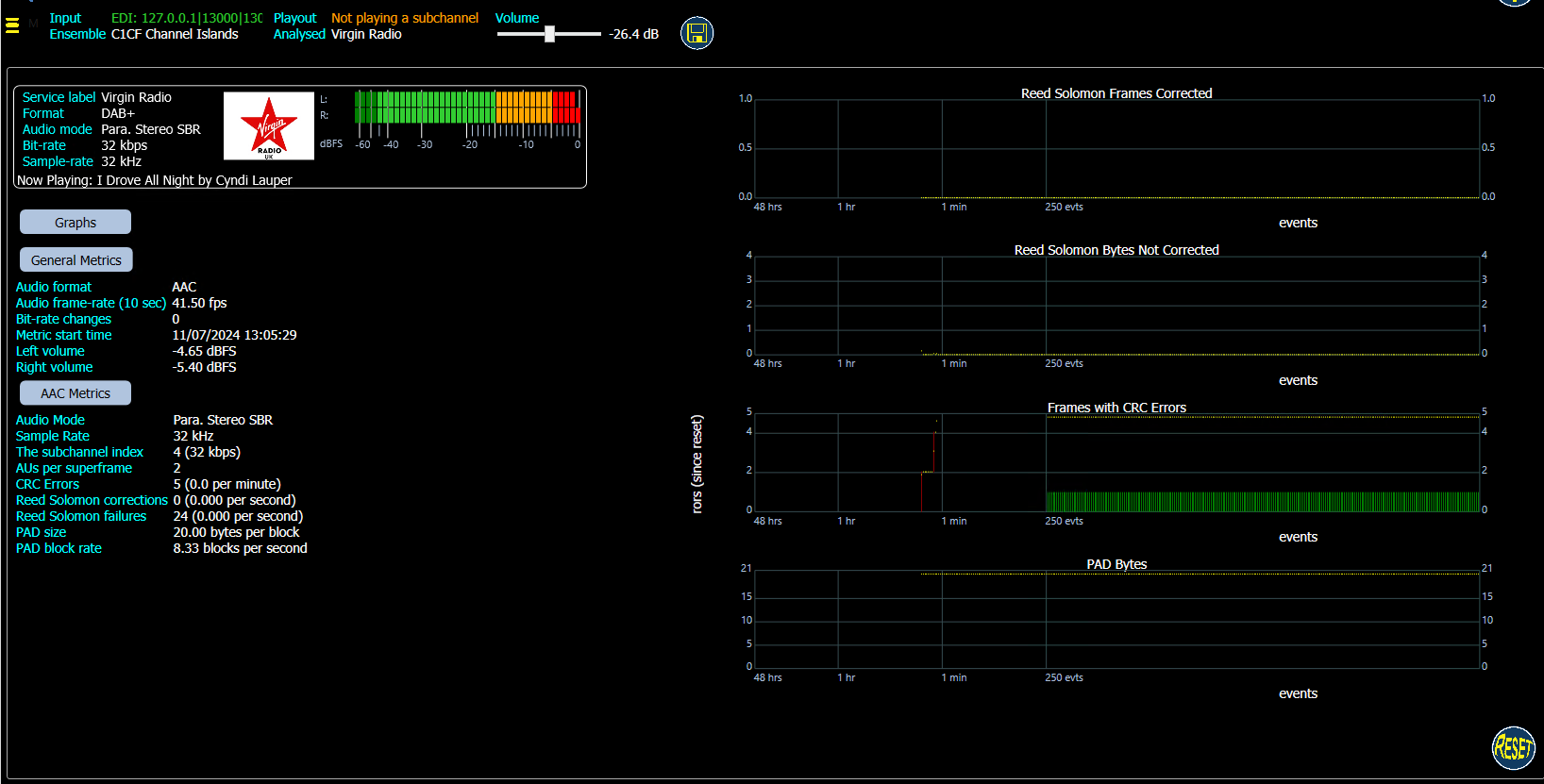Click the Playout label
Image resolution: width=1544 pixels, height=784 pixels.
coord(295,18)
